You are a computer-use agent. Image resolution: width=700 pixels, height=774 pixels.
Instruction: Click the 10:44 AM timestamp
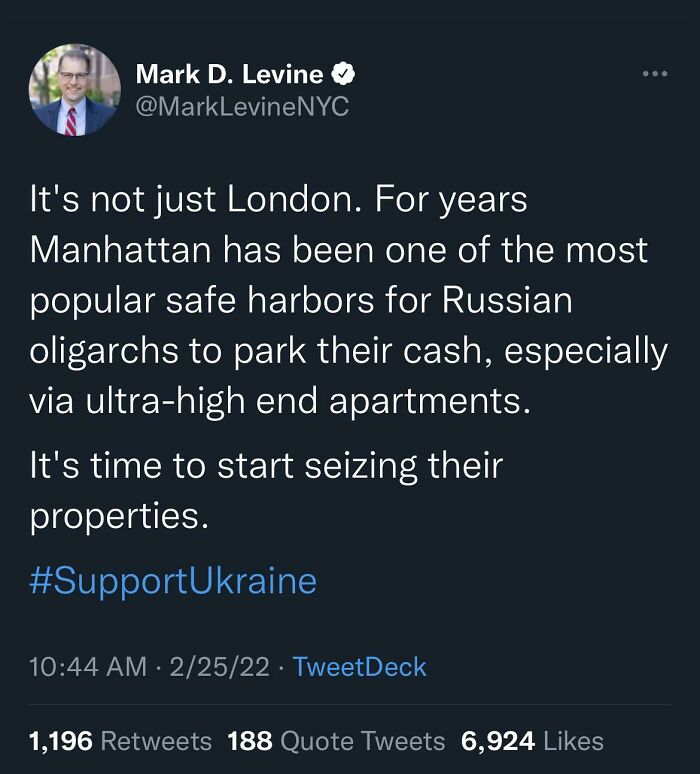click(x=88, y=667)
